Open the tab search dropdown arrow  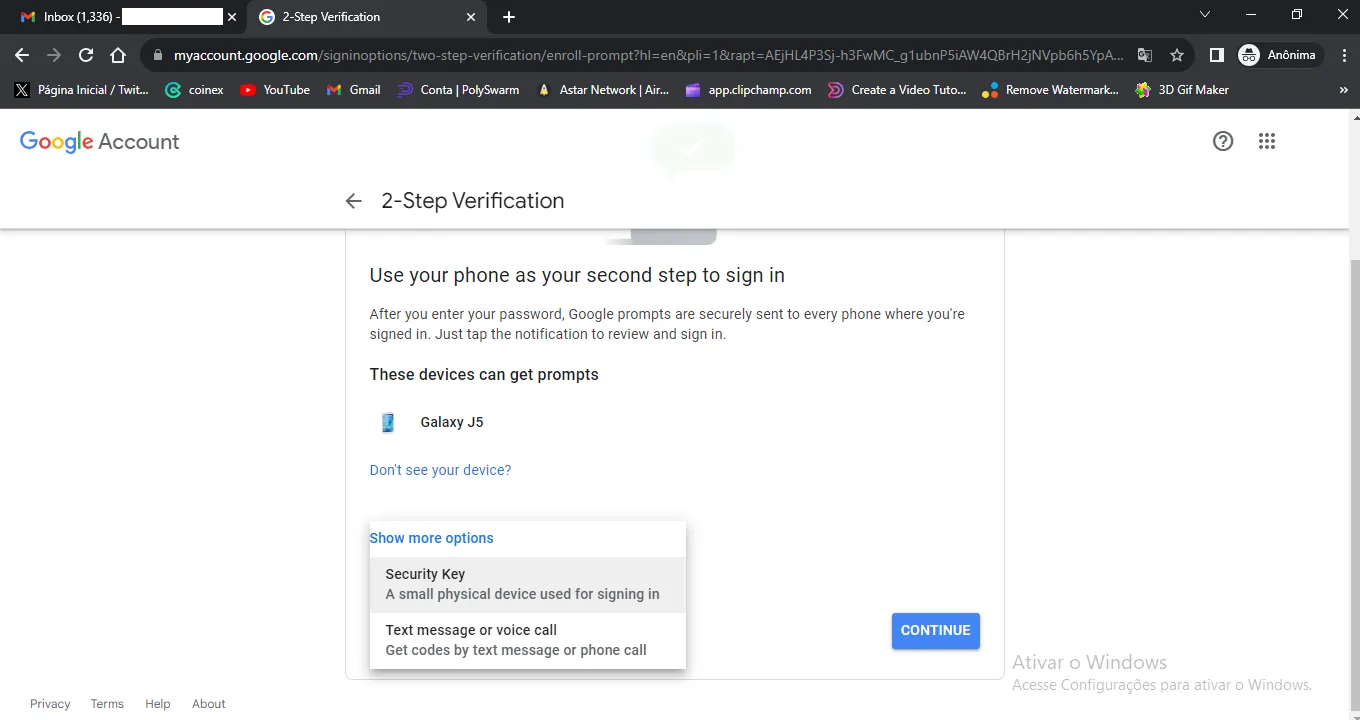tap(1205, 15)
